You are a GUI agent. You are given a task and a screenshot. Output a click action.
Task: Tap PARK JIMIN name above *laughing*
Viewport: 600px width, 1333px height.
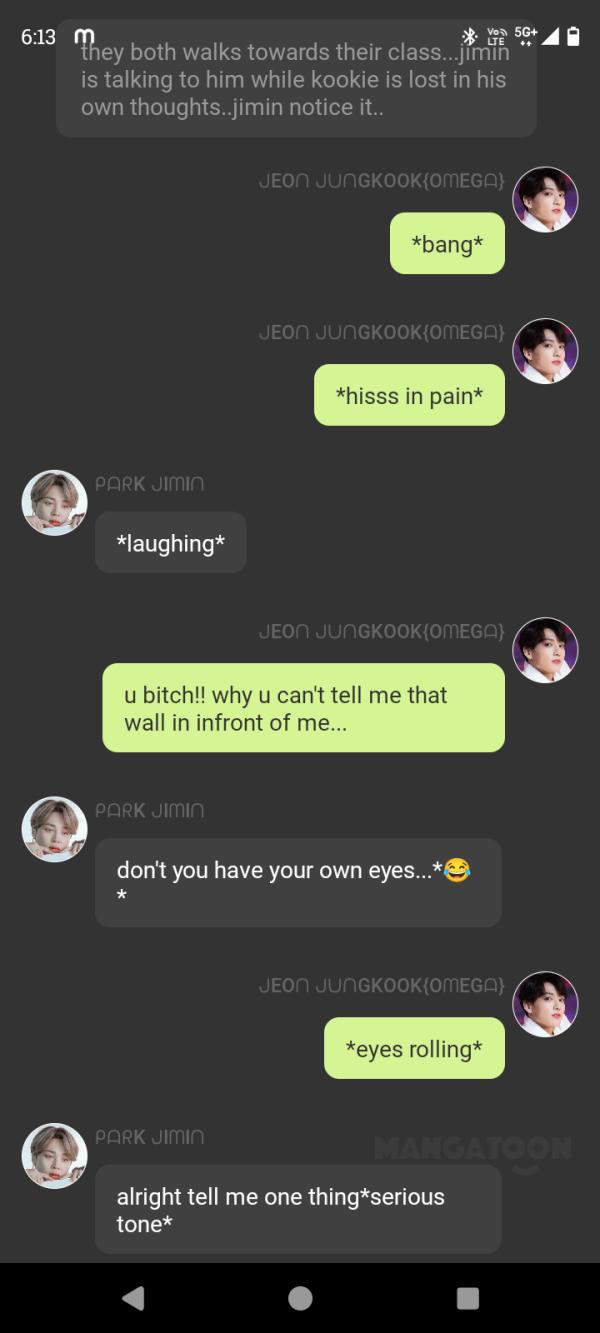(149, 484)
